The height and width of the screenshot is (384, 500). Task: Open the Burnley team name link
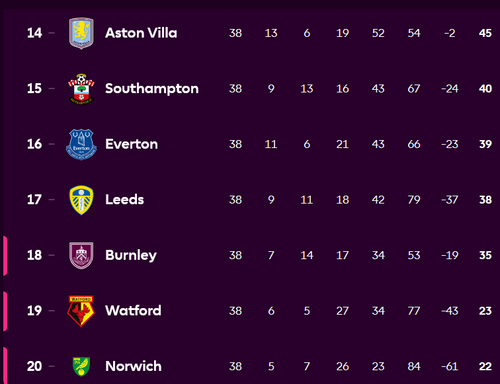tap(131, 255)
